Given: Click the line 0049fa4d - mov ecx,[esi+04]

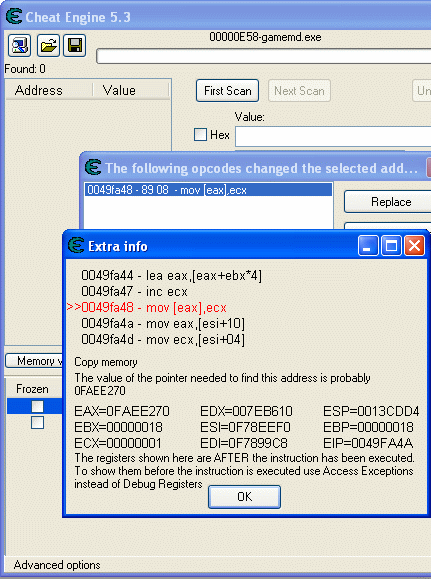Looking at the screenshot, I should pos(163,339).
